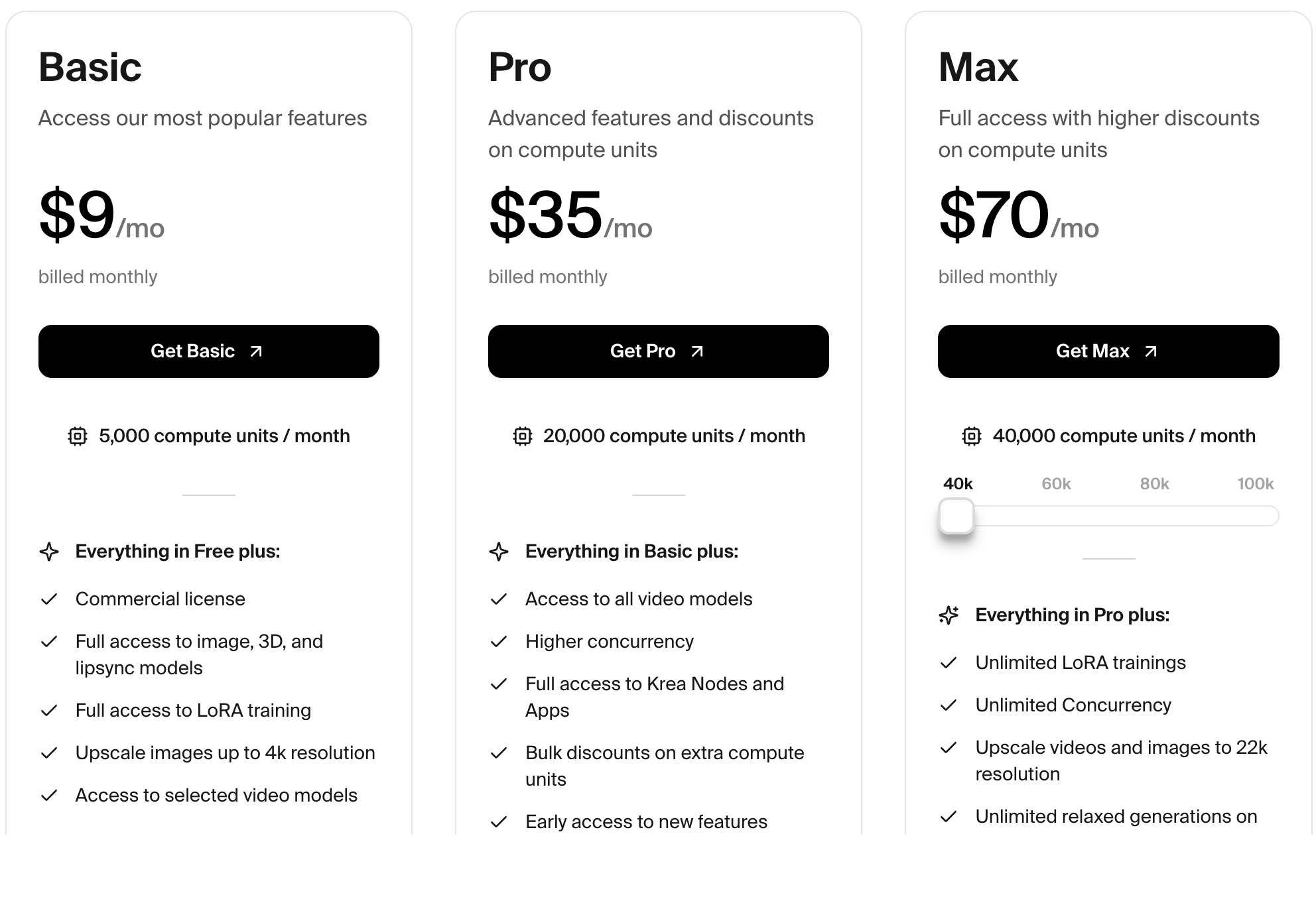Click the arrow icon on Get Max button
Image resolution: width=1316 pixels, height=907 pixels.
click(x=1151, y=351)
